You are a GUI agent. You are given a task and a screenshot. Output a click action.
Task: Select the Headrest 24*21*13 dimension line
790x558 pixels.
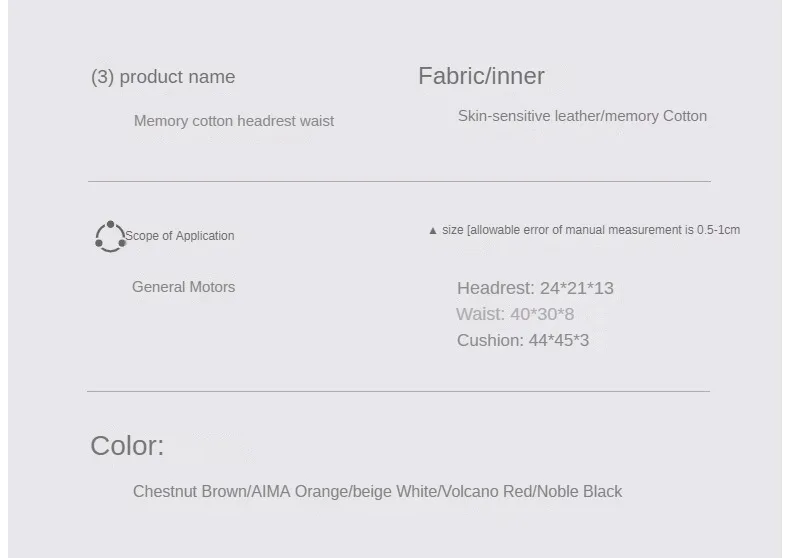pos(535,288)
